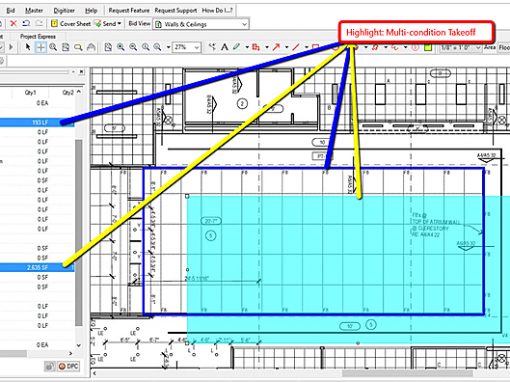Open the Master menu
The image size is (510, 382).
[x=34, y=10]
